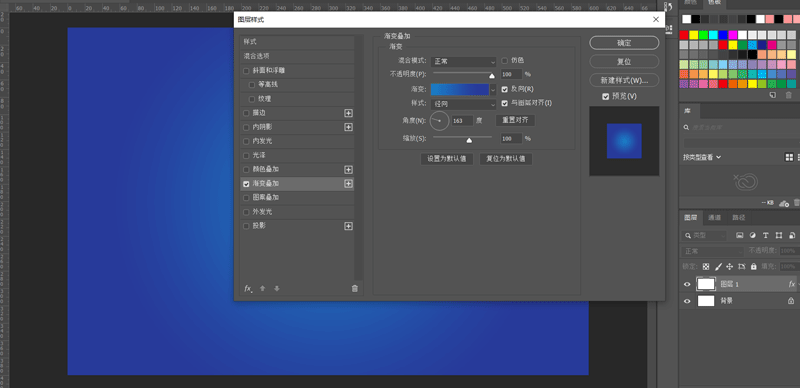Image resolution: width=800 pixels, height=388 pixels.
Task: Toggle the 预览(V) preview checkbox
Action: click(x=606, y=96)
